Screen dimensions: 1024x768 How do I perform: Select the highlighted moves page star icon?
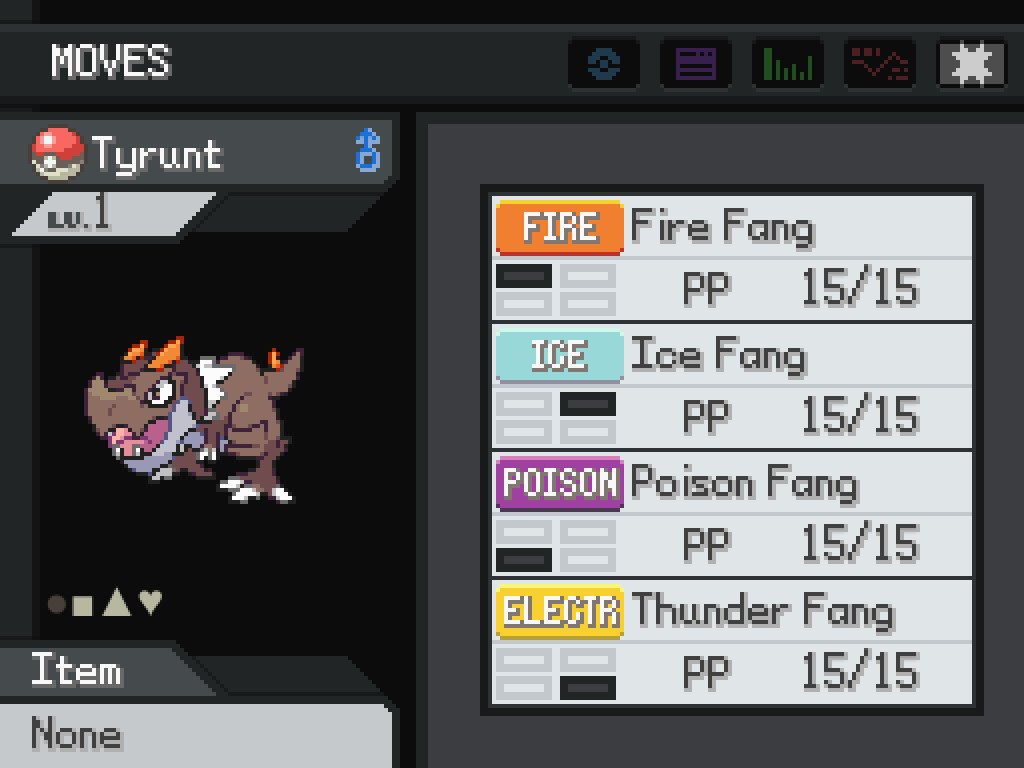(x=972, y=63)
